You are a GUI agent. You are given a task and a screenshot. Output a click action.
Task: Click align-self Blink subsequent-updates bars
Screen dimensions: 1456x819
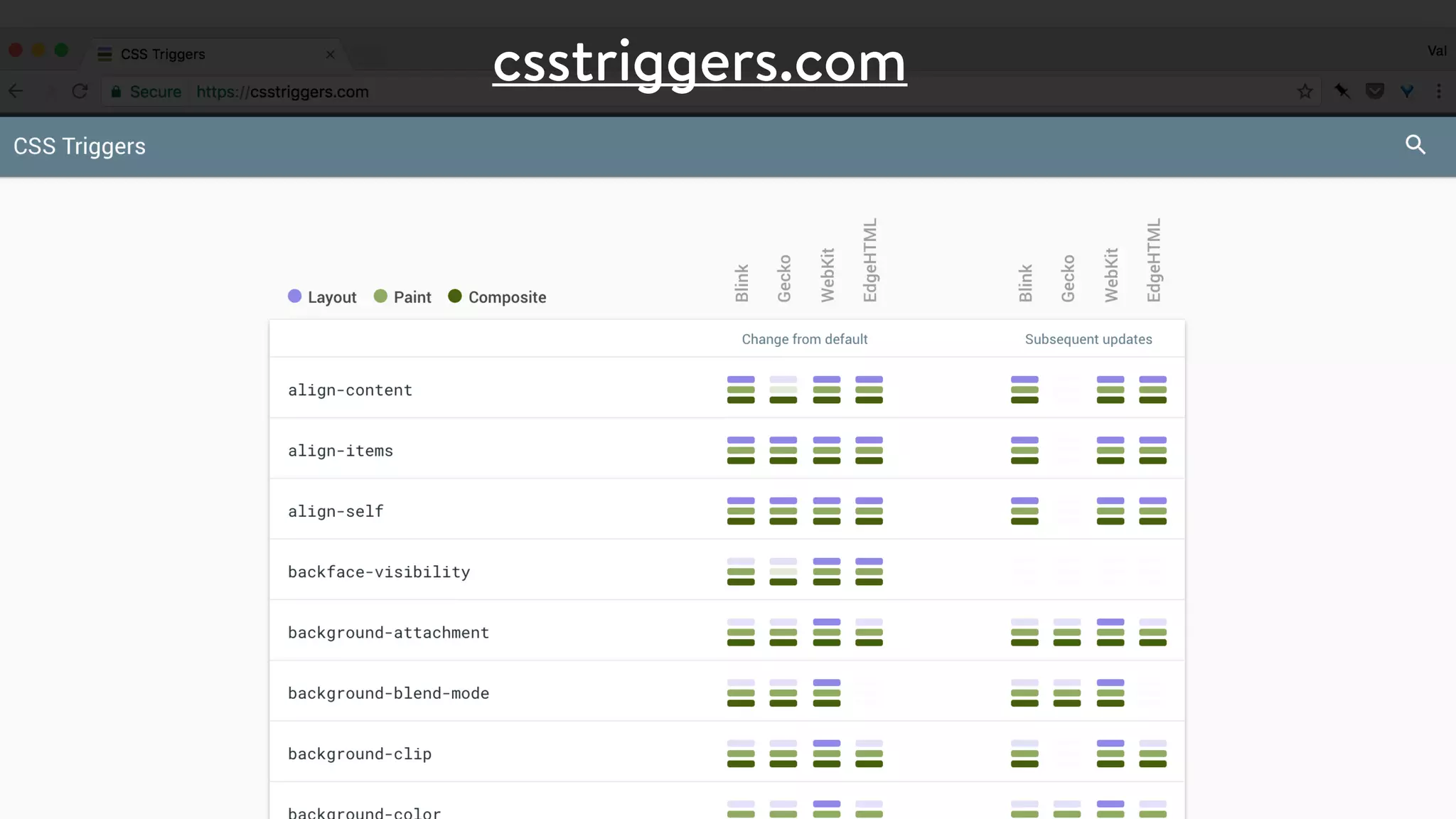pyautogui.click(x=1024, y=510)
